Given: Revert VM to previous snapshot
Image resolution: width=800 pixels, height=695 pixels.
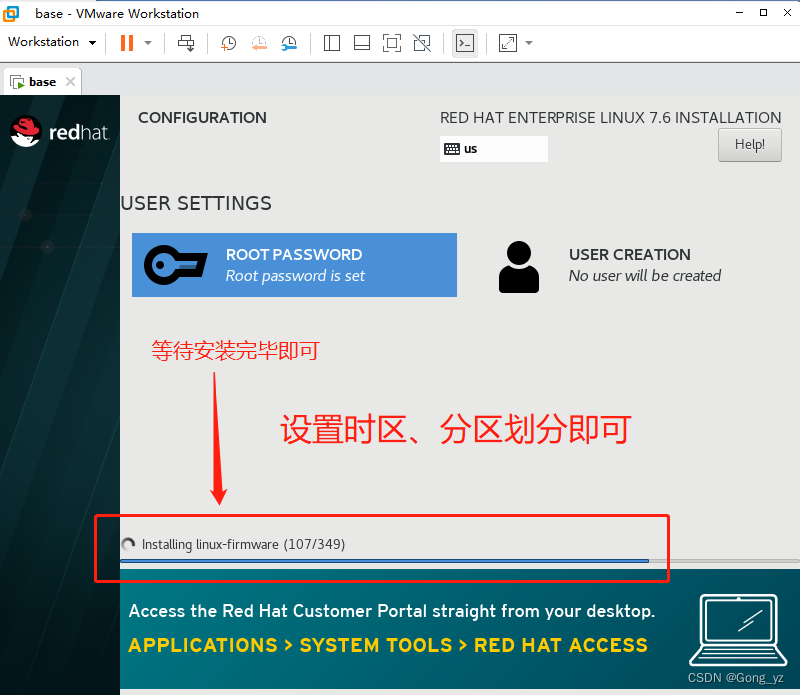Looking at the screenshot, I should pos(259,43).
